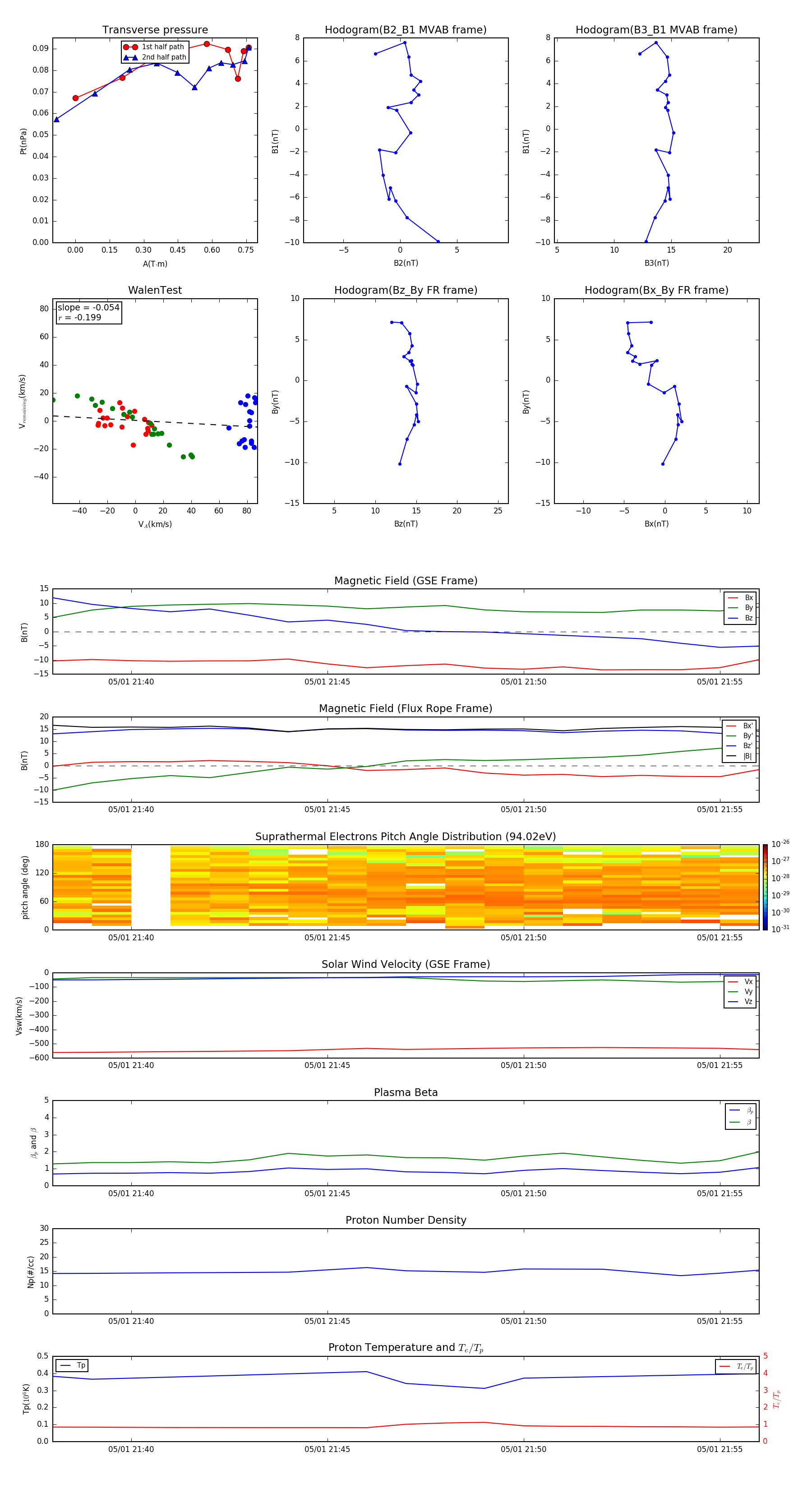Click the 'Hodogram(B2_B1 MVAB frame)' title
The height and width of the screenshot is (1489, 812).
(x=406, y=30)
